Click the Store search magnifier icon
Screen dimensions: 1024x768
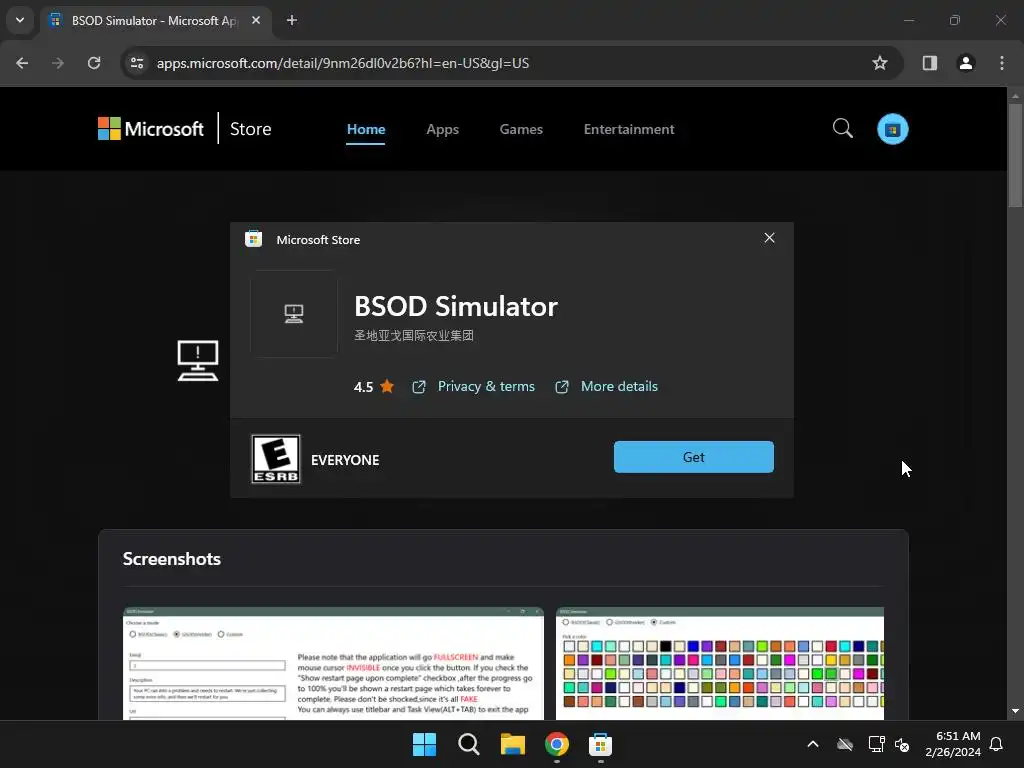pyautogui.click(x=842, y=129)
